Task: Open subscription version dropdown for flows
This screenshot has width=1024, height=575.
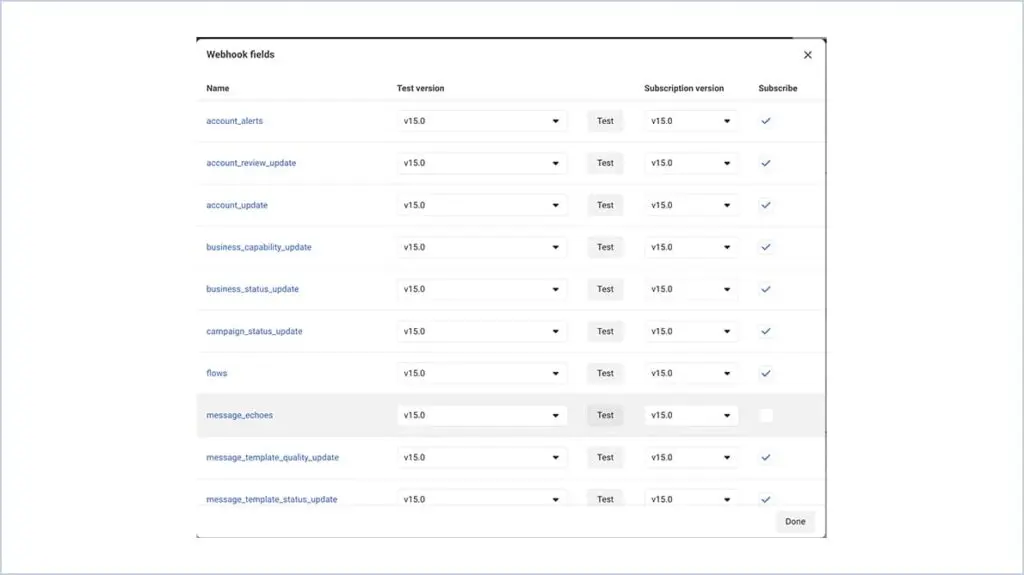Action: 691,373
